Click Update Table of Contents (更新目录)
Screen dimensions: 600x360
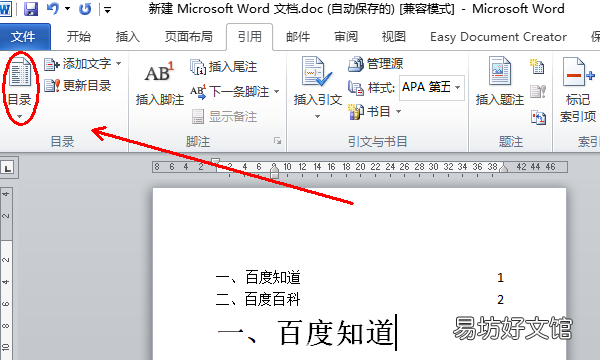point(78,85)
